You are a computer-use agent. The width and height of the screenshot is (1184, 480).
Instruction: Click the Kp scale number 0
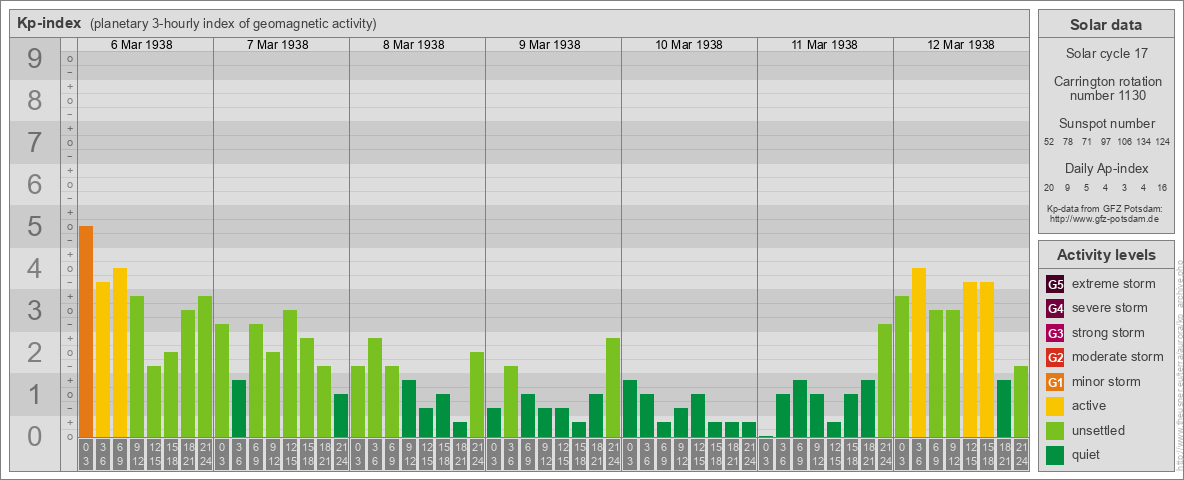[x=35, y=436]
